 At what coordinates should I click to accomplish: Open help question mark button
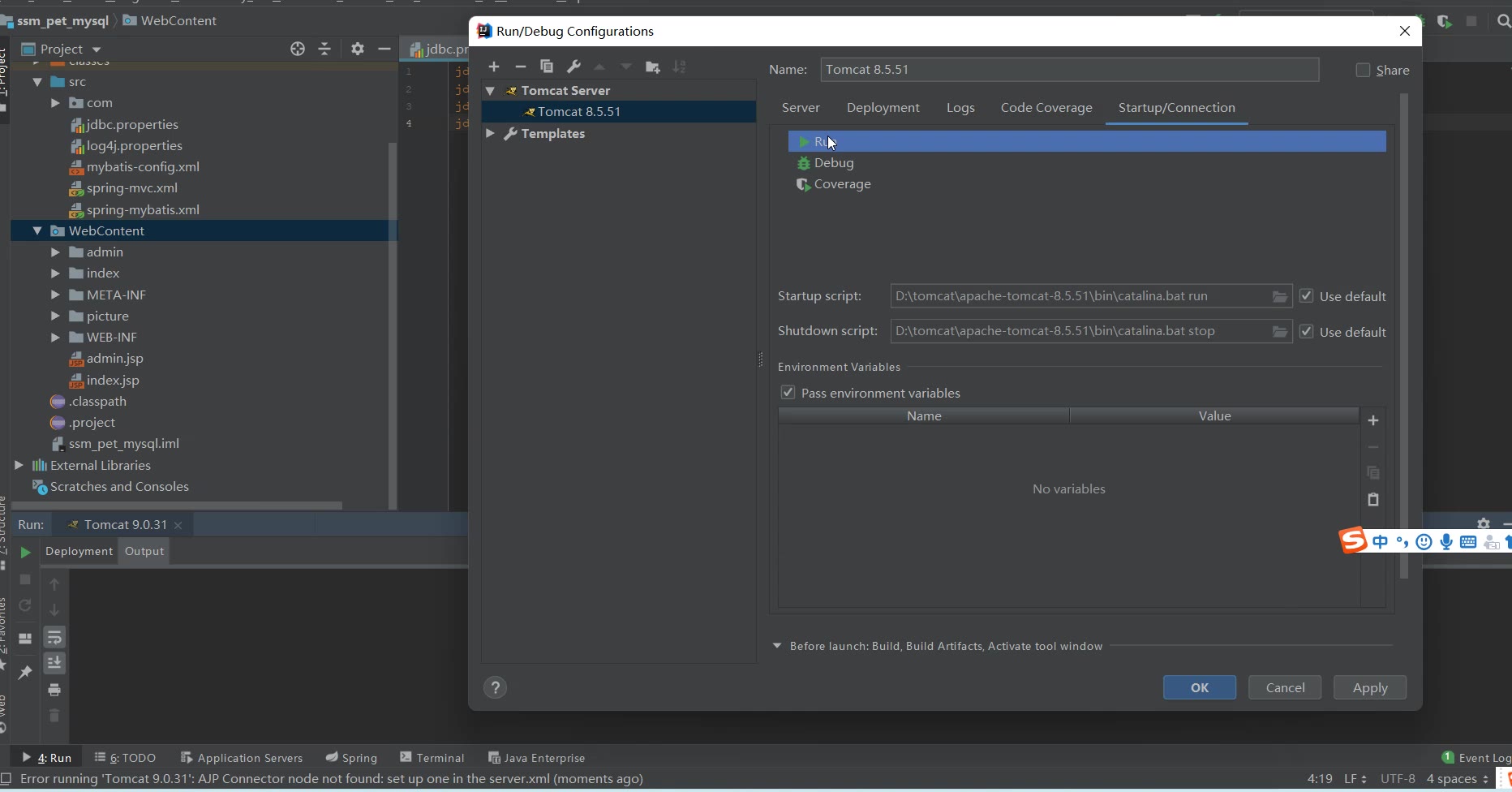496,688
